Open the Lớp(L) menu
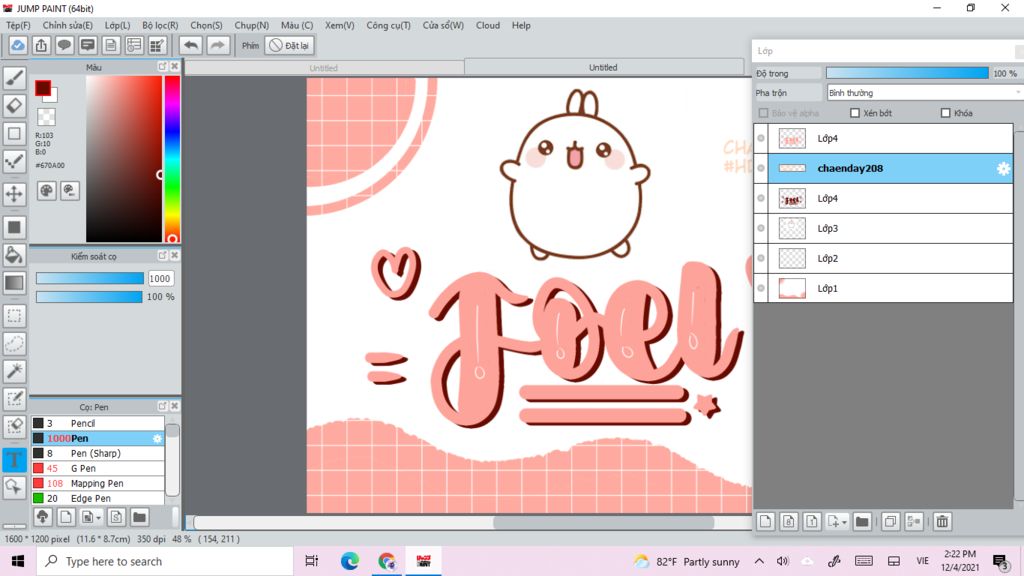 (x=118, y=25)
